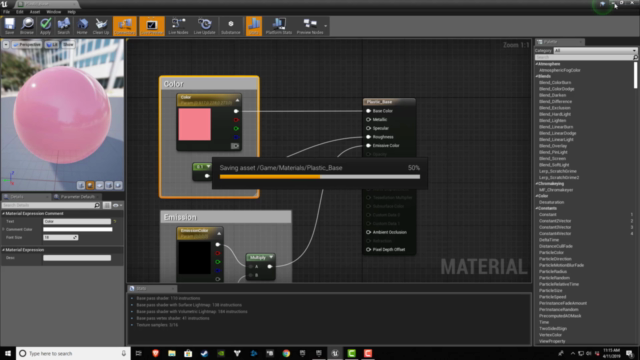Image resolution: width=640 pixels, height=360 pixels.
Task: Select the highlighted sphere preview shape icon
Action: click(x=90, y=185)
